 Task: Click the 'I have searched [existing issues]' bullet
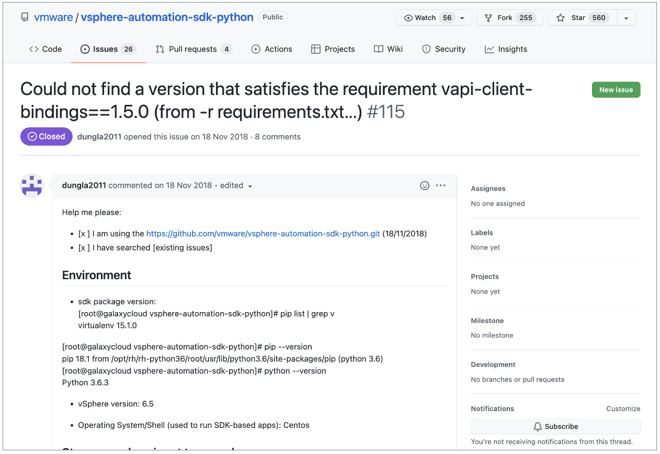pyautogui.click(x=145, y=248)
